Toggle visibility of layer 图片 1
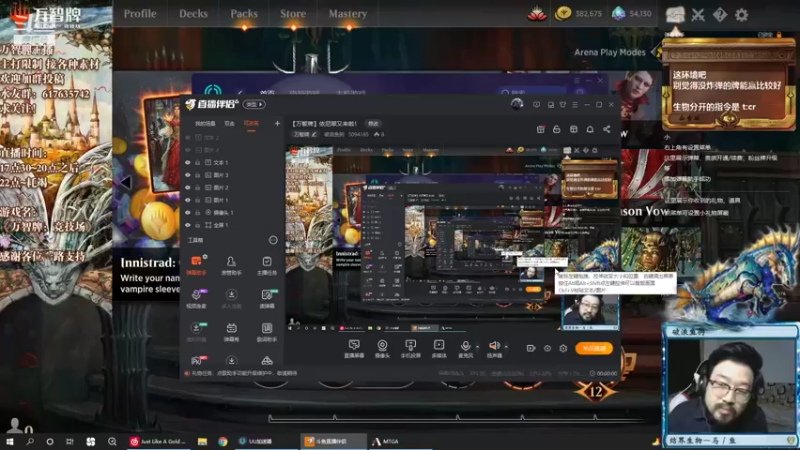This screenshot has height=450, width=800. (x=188, y=200)
